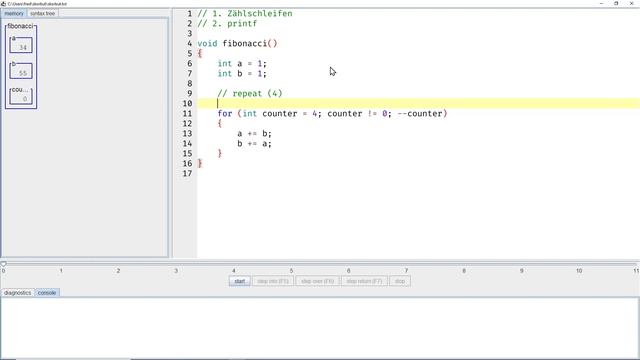Minimize the application window
The height and width of the screenshot is (360, 640).
coord(601,3)
